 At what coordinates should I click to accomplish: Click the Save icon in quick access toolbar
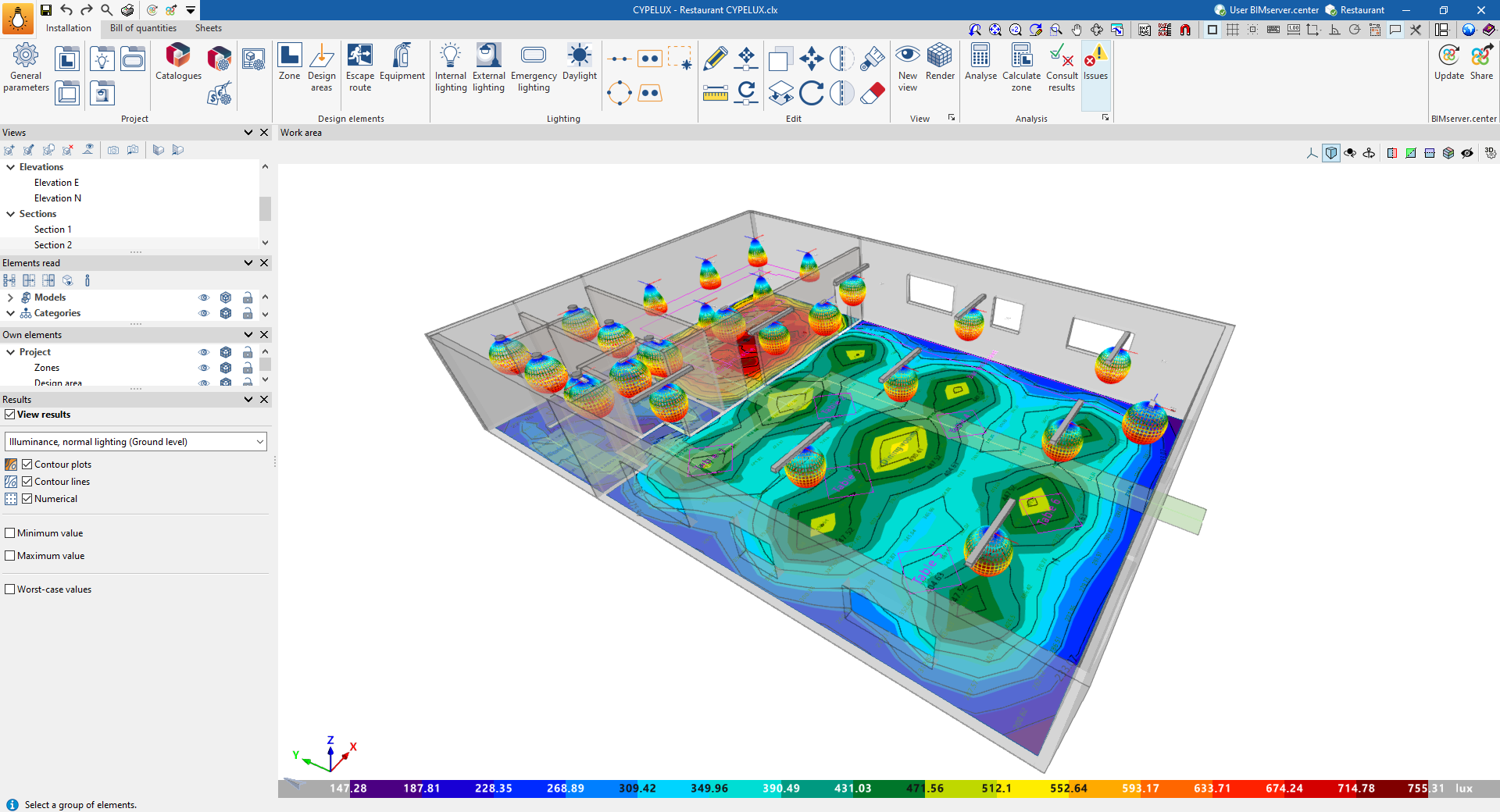point(46,10)
